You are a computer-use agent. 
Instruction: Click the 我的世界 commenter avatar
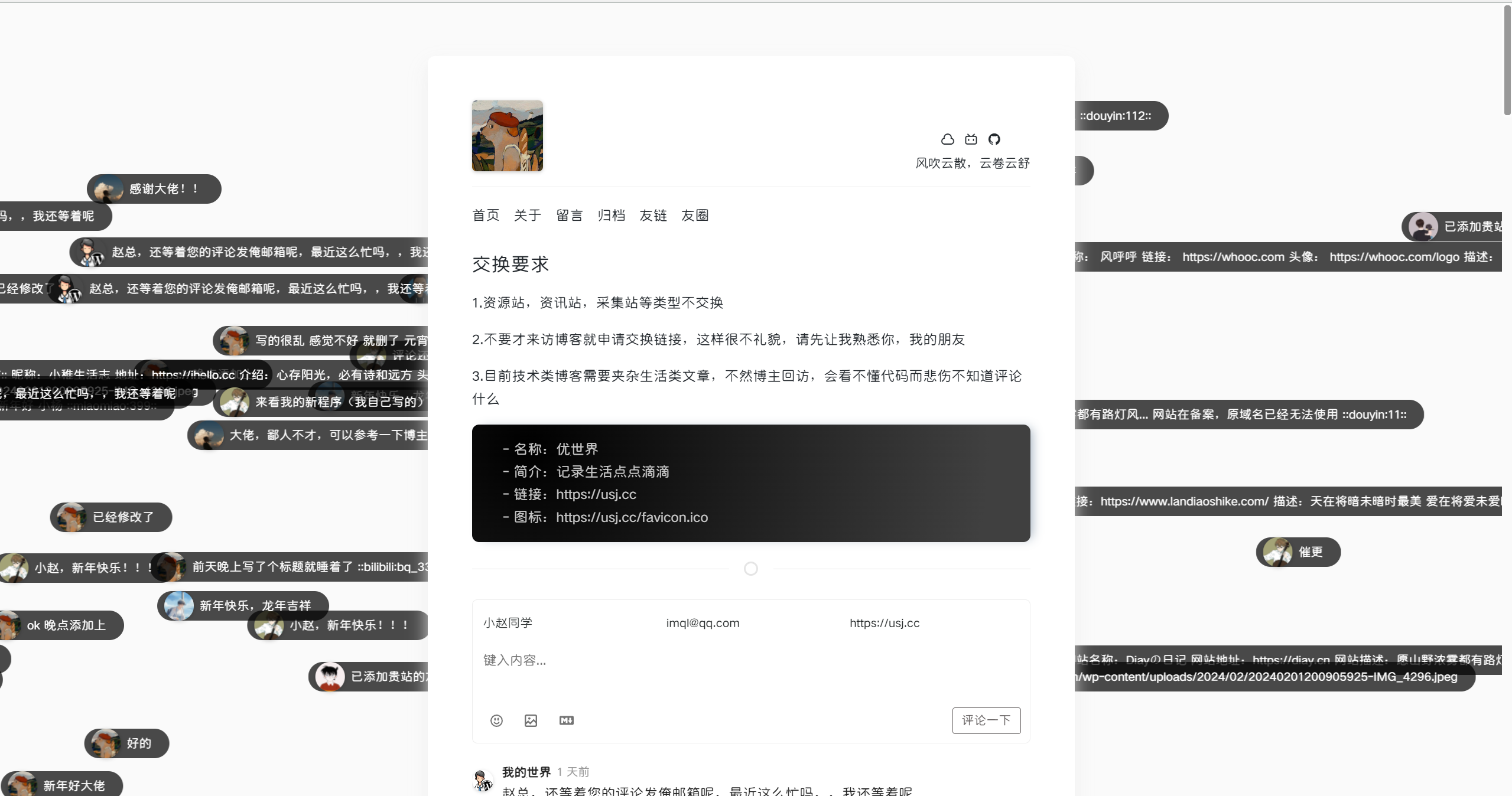tap(483, 781)
